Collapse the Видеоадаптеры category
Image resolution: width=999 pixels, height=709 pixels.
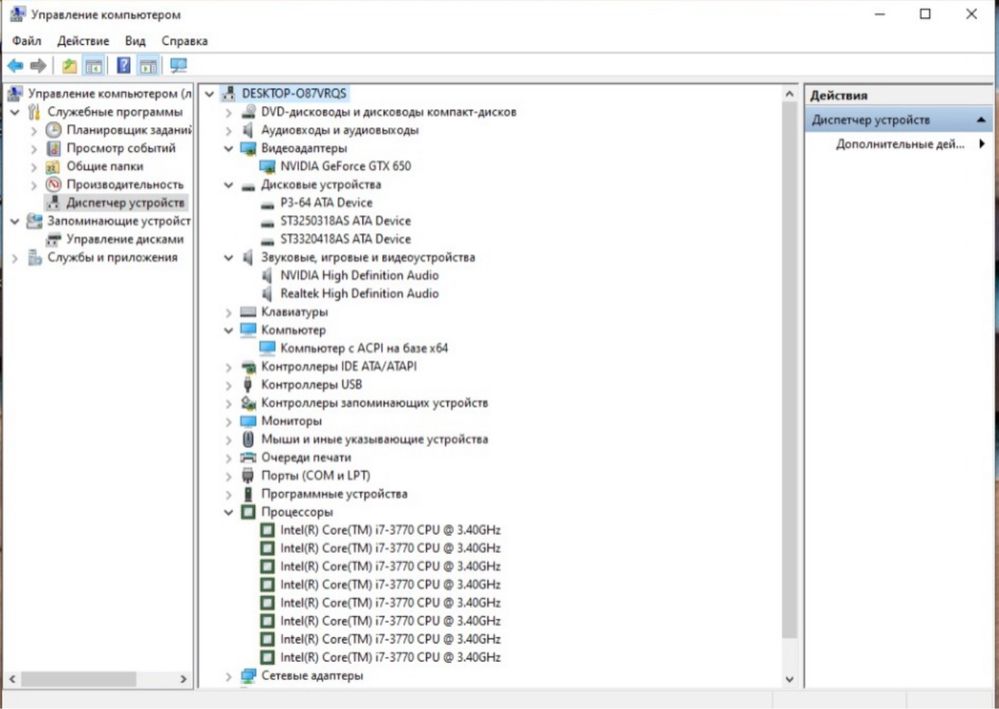point(228,148)
